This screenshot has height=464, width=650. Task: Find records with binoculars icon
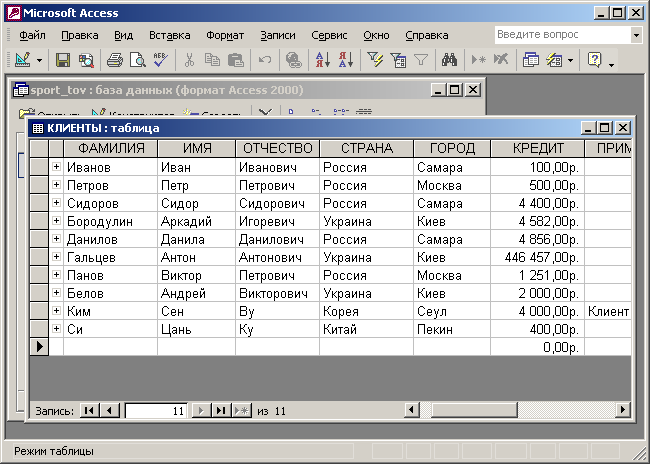449,60
